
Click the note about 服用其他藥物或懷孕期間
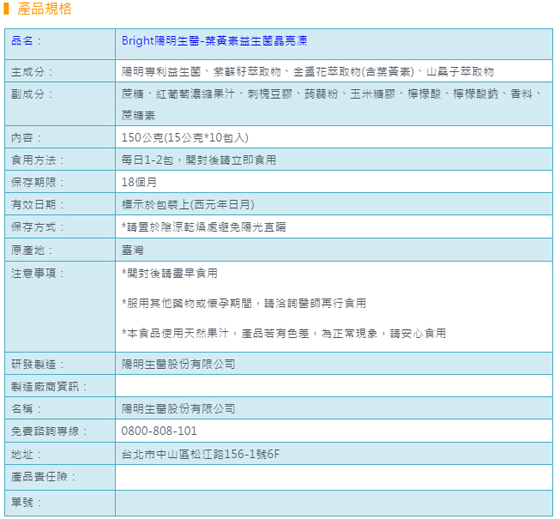244,303
